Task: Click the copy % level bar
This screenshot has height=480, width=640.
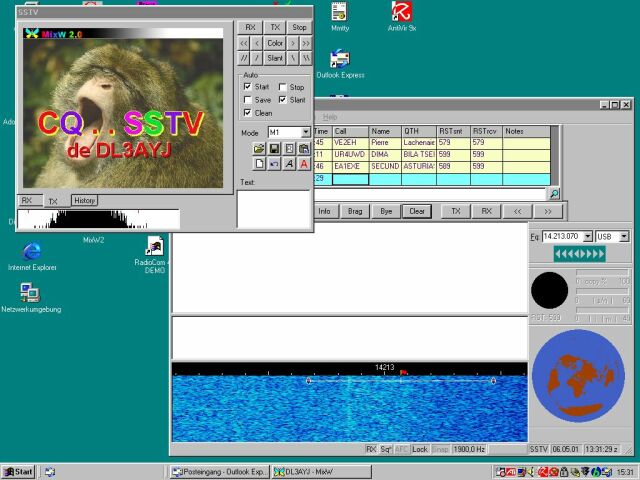Action: click(602, 273)
